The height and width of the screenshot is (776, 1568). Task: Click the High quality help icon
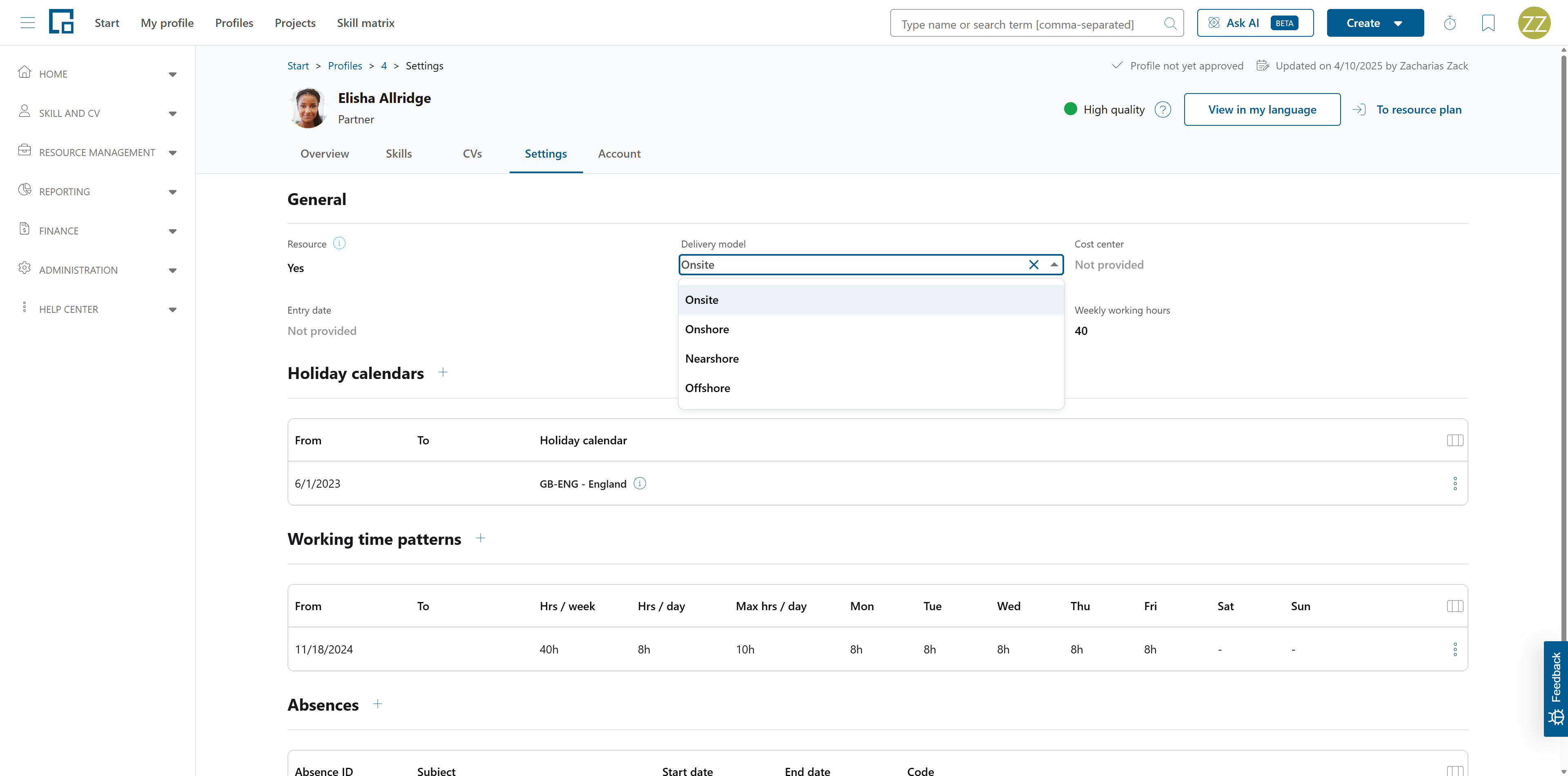click(1163, 109)
